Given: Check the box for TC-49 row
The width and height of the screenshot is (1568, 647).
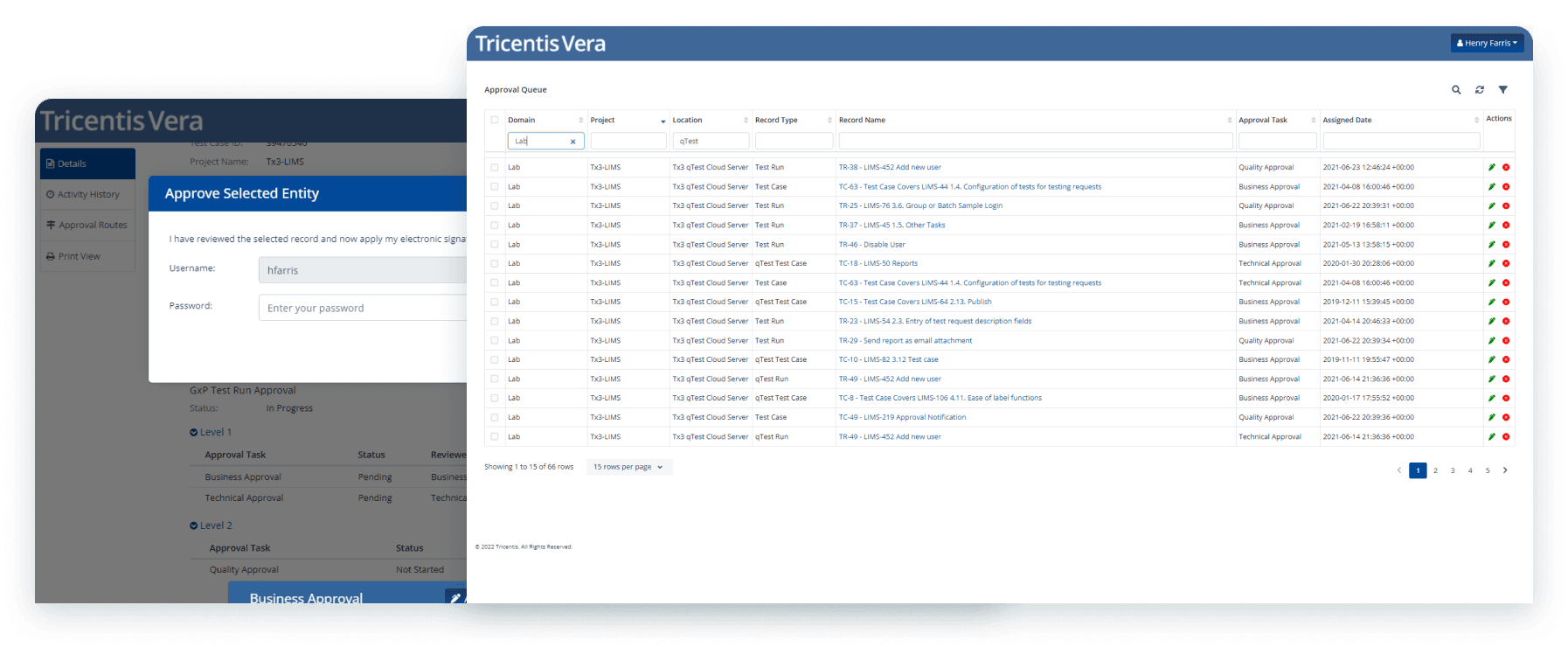Looking at the screenshot, I should pyautogui.click(x=495, y=417).
